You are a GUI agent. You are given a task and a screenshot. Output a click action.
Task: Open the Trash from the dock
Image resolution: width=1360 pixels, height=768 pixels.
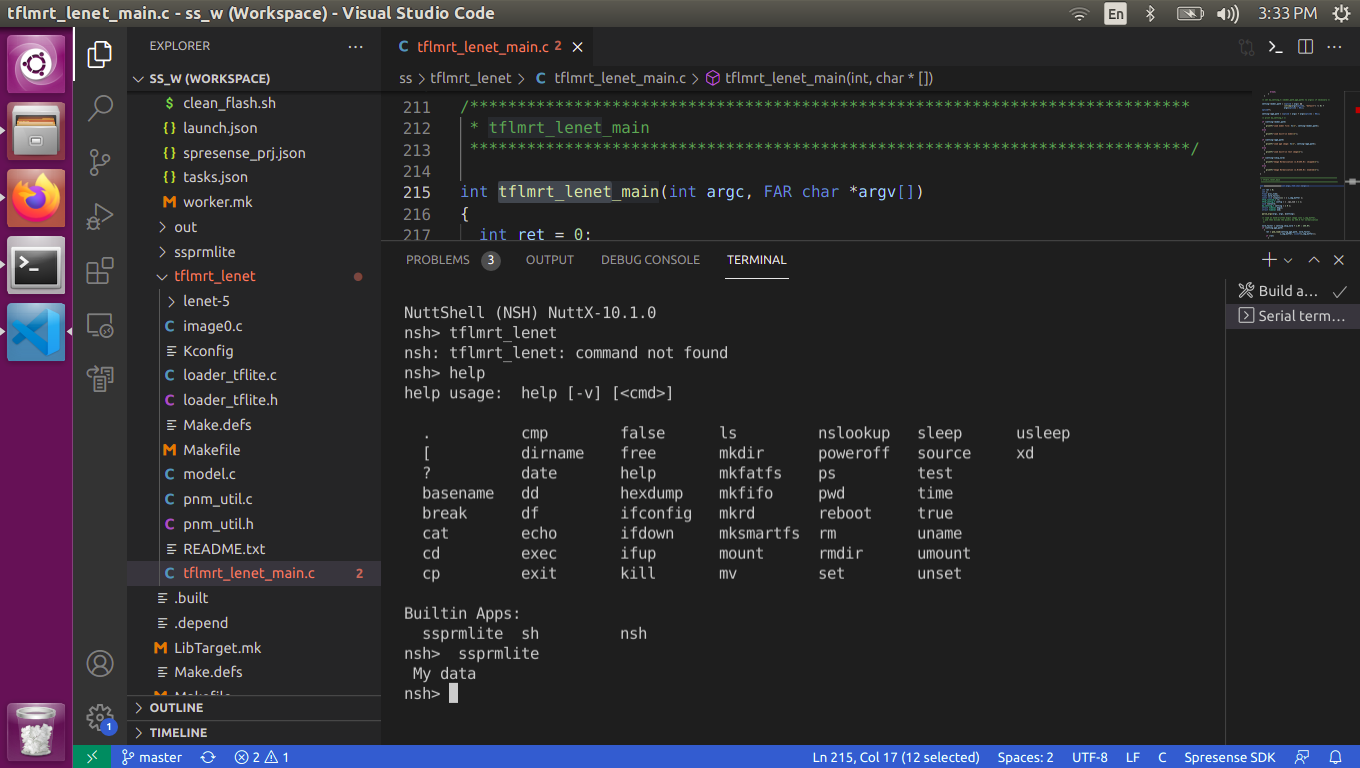(37, 731)
